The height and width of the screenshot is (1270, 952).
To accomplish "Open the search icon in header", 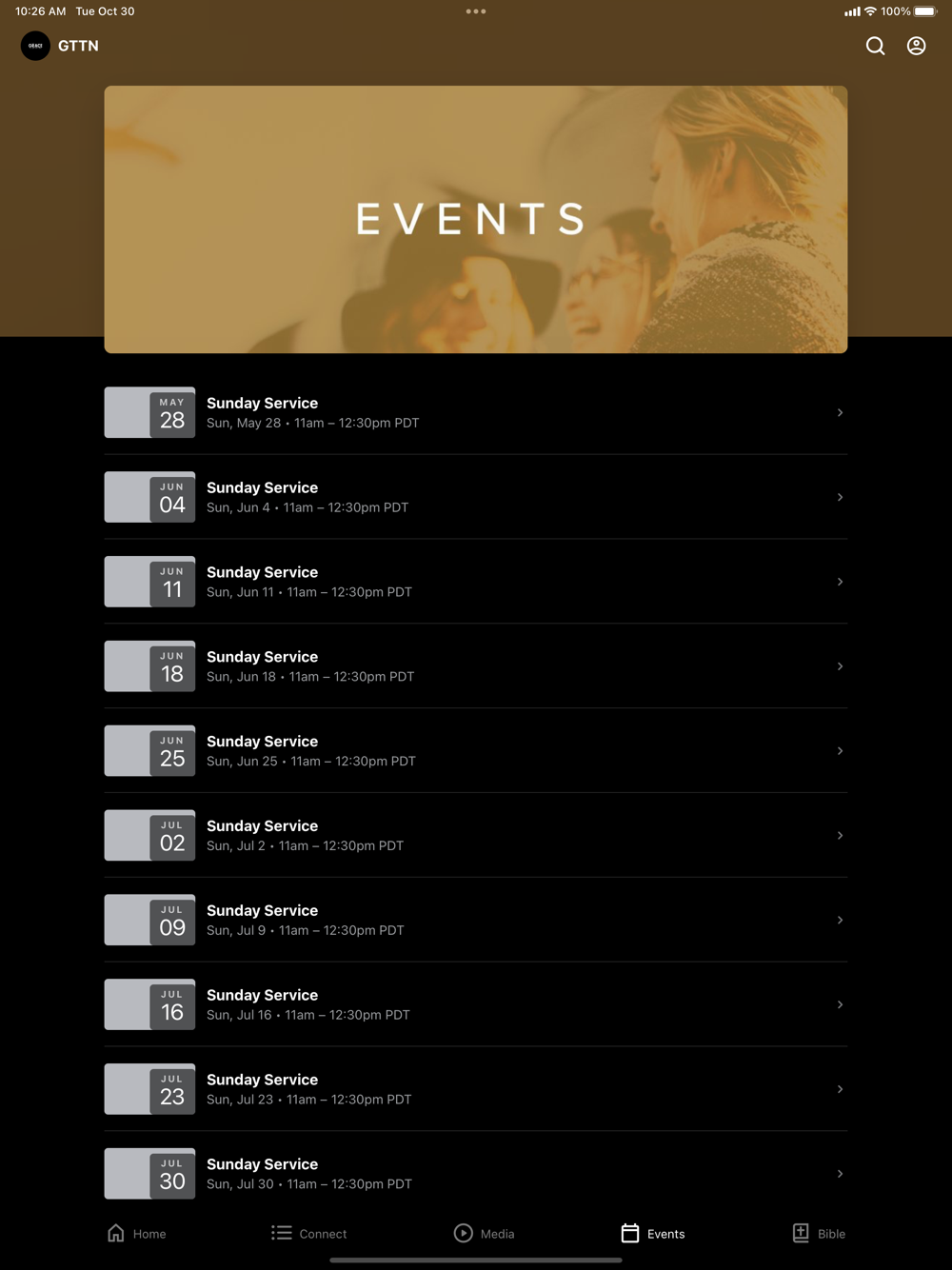I will point(875,46).
